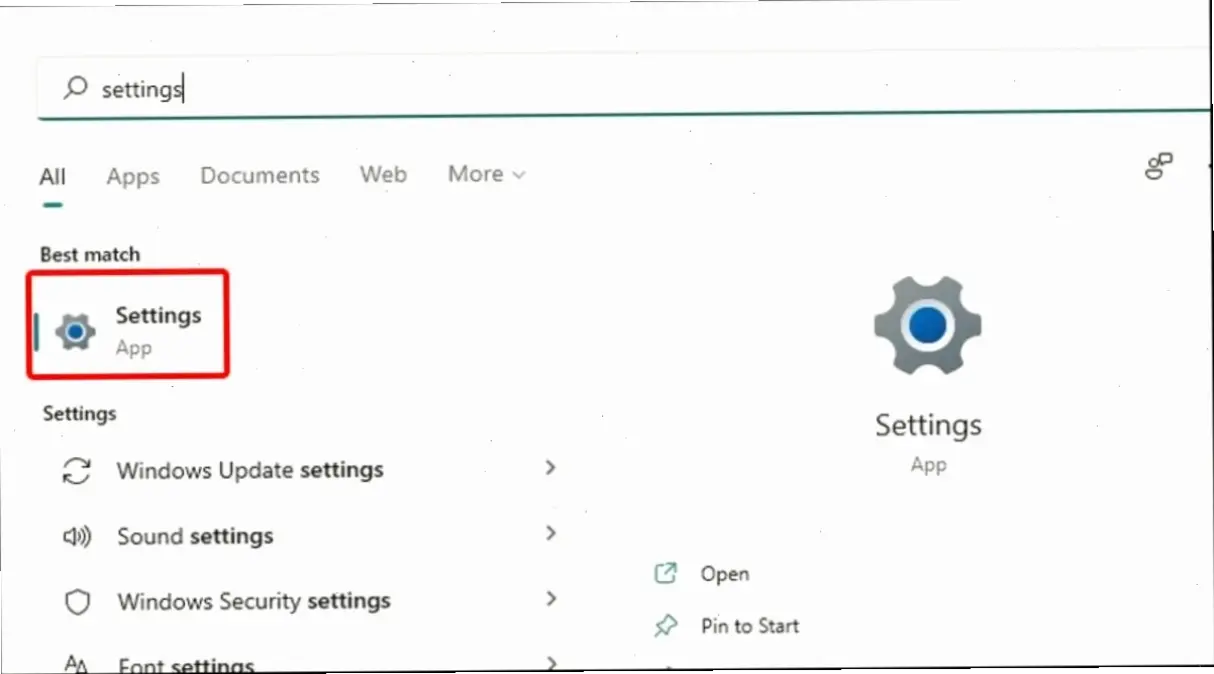The image size is (1214, 674).
Task: Open the Settings app via Open link
Action: coord(725,573)
